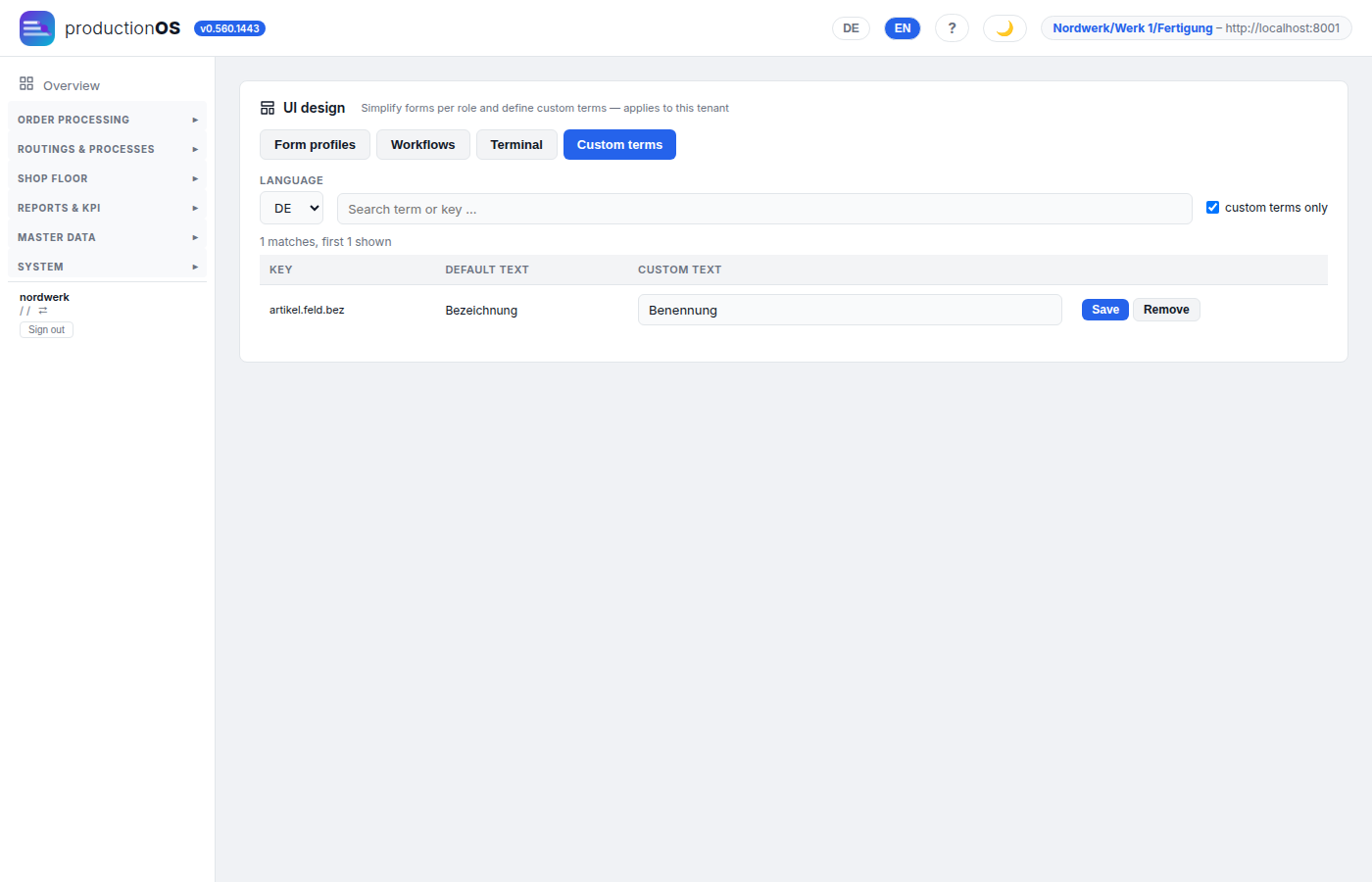Image resolution: width=1372 pixels, height=882 pixels.
Task: Expand the System section
Action: coord(107,267)
